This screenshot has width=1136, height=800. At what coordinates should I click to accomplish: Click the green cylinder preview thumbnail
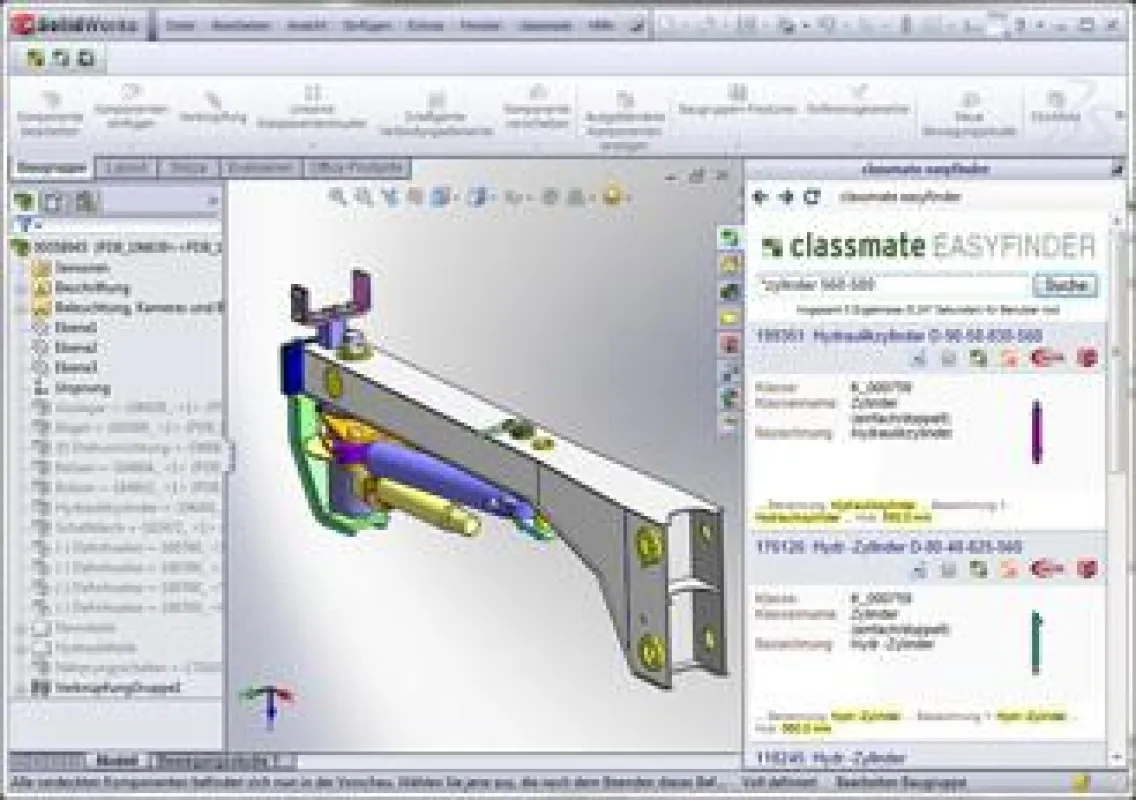[x=1037, y=642]
